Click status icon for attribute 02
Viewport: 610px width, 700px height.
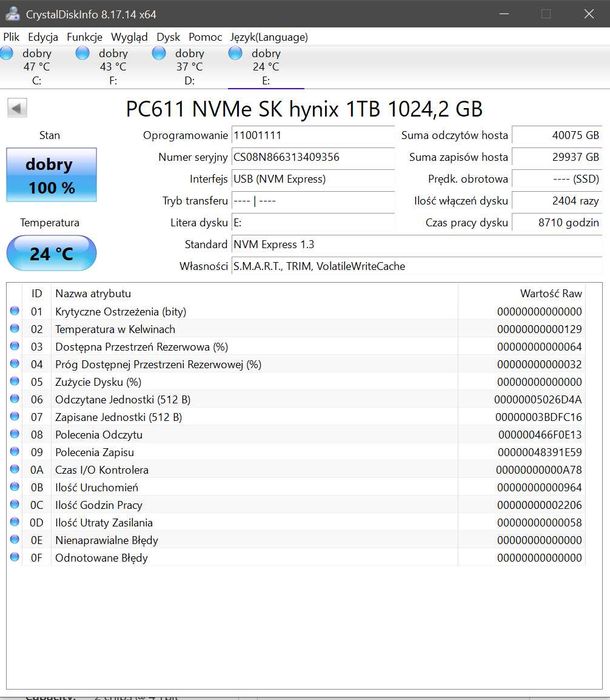click(15, 328)
